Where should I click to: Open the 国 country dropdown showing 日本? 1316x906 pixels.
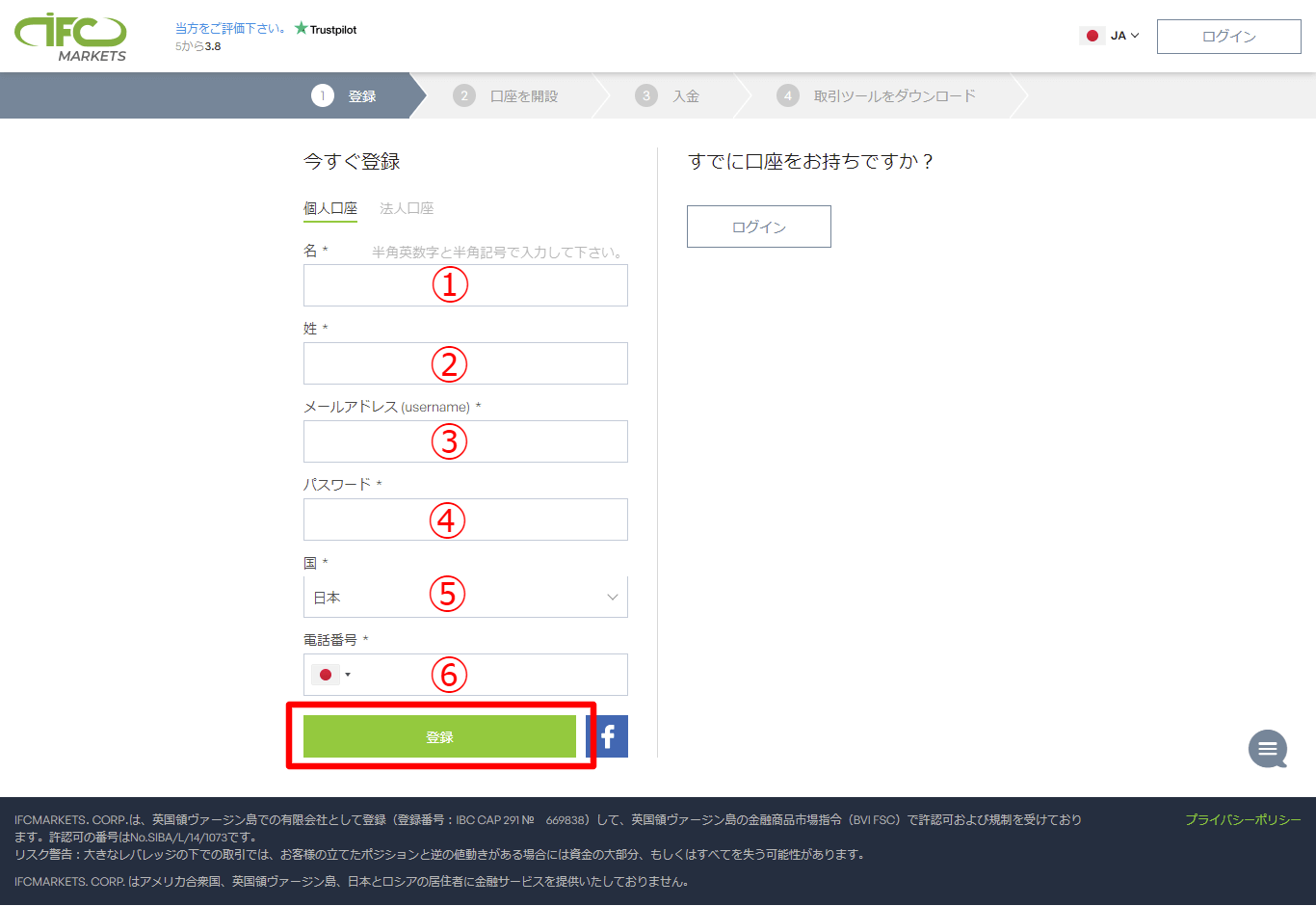465,597
